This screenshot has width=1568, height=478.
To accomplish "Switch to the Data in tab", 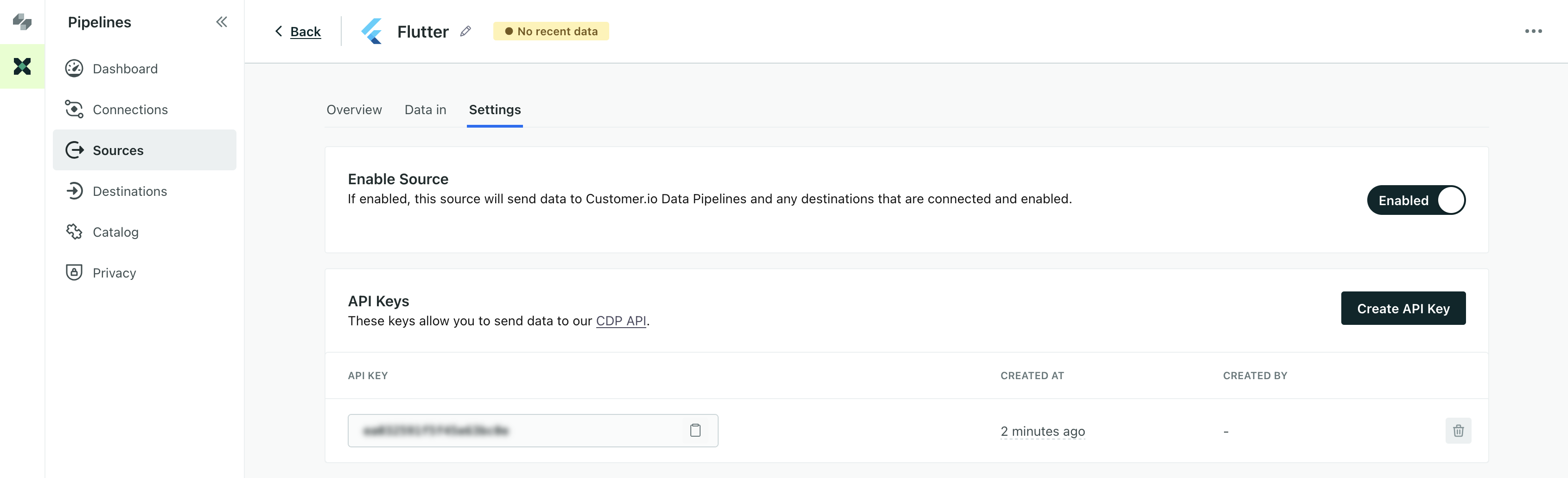I will (426, 110).
